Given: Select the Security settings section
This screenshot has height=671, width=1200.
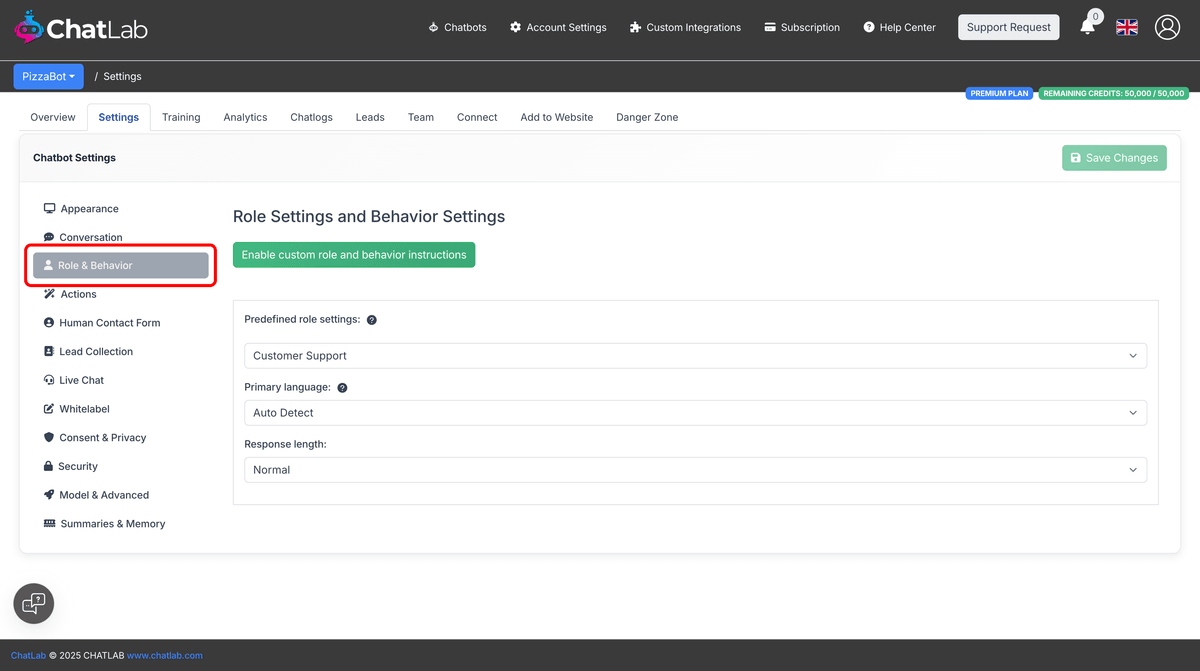Looking at the screenshot, I should 78,466.
